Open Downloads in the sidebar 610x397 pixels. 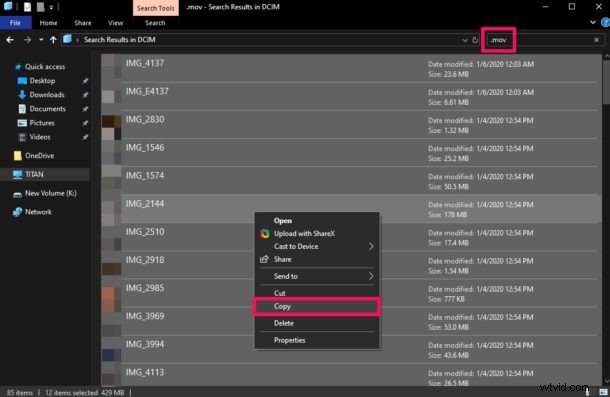coord(47,95)
